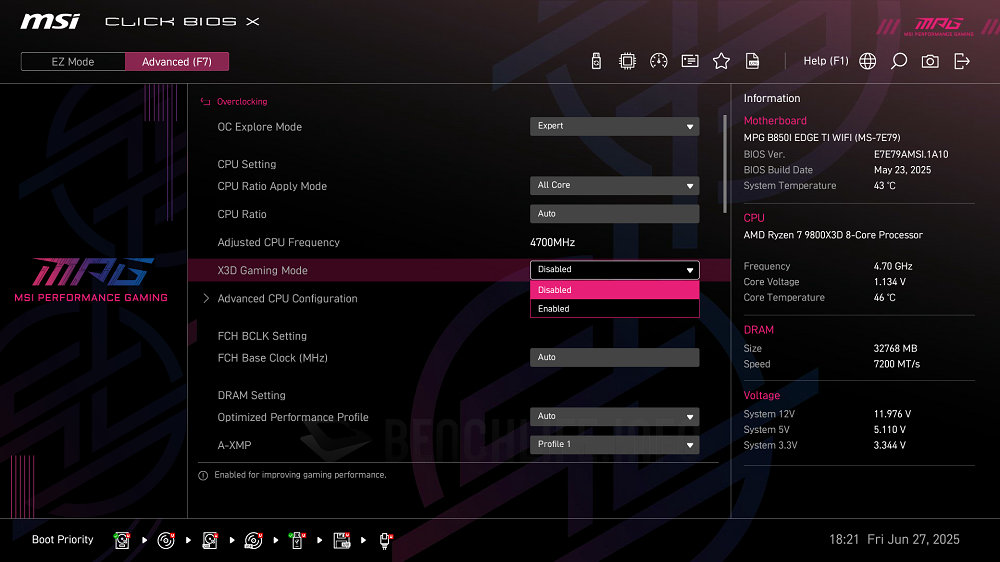
Task: Select the network cable boot icon
Action: point(385,540)
